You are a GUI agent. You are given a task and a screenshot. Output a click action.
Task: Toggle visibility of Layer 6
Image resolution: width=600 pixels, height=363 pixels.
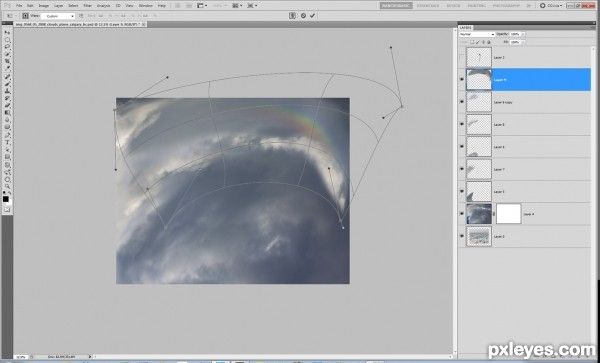(x=461, y=147)
